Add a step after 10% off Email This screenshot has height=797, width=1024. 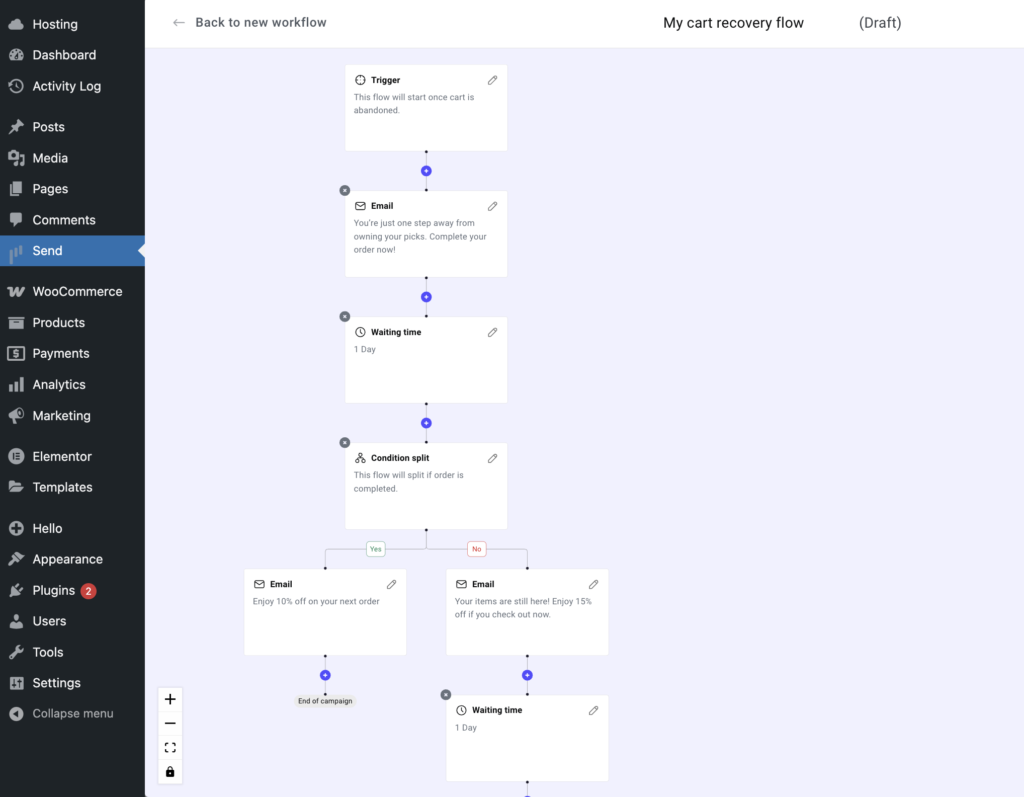point(325,675)
